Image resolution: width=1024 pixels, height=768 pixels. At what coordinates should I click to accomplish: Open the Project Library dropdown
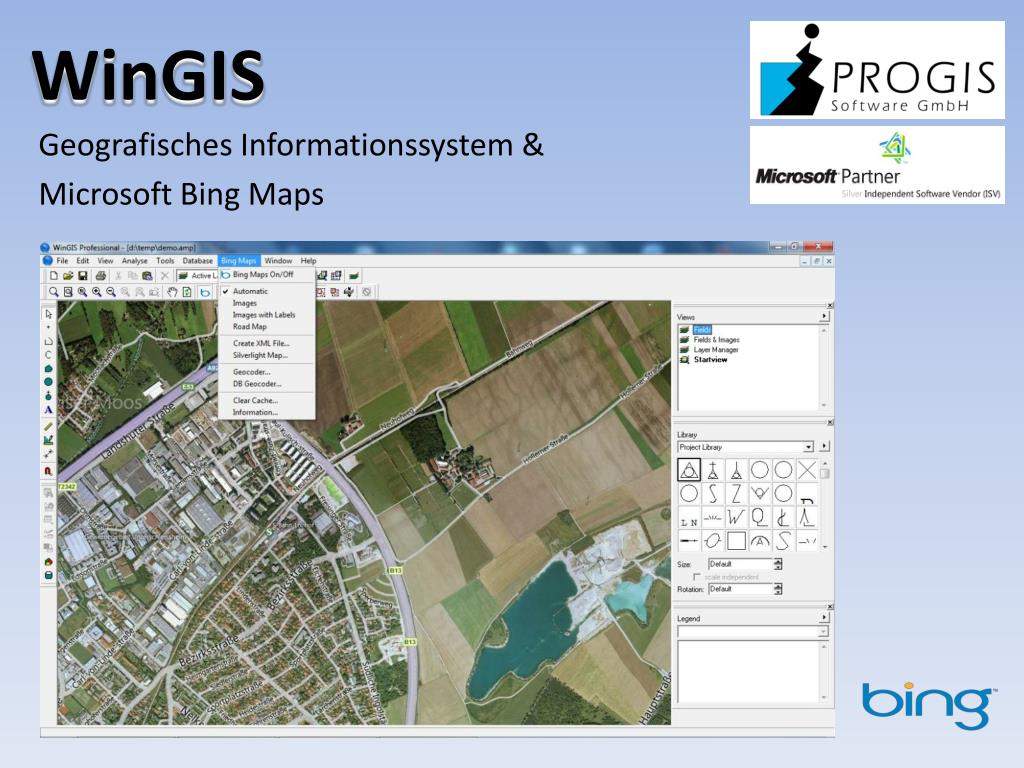(x=808, y=447)
